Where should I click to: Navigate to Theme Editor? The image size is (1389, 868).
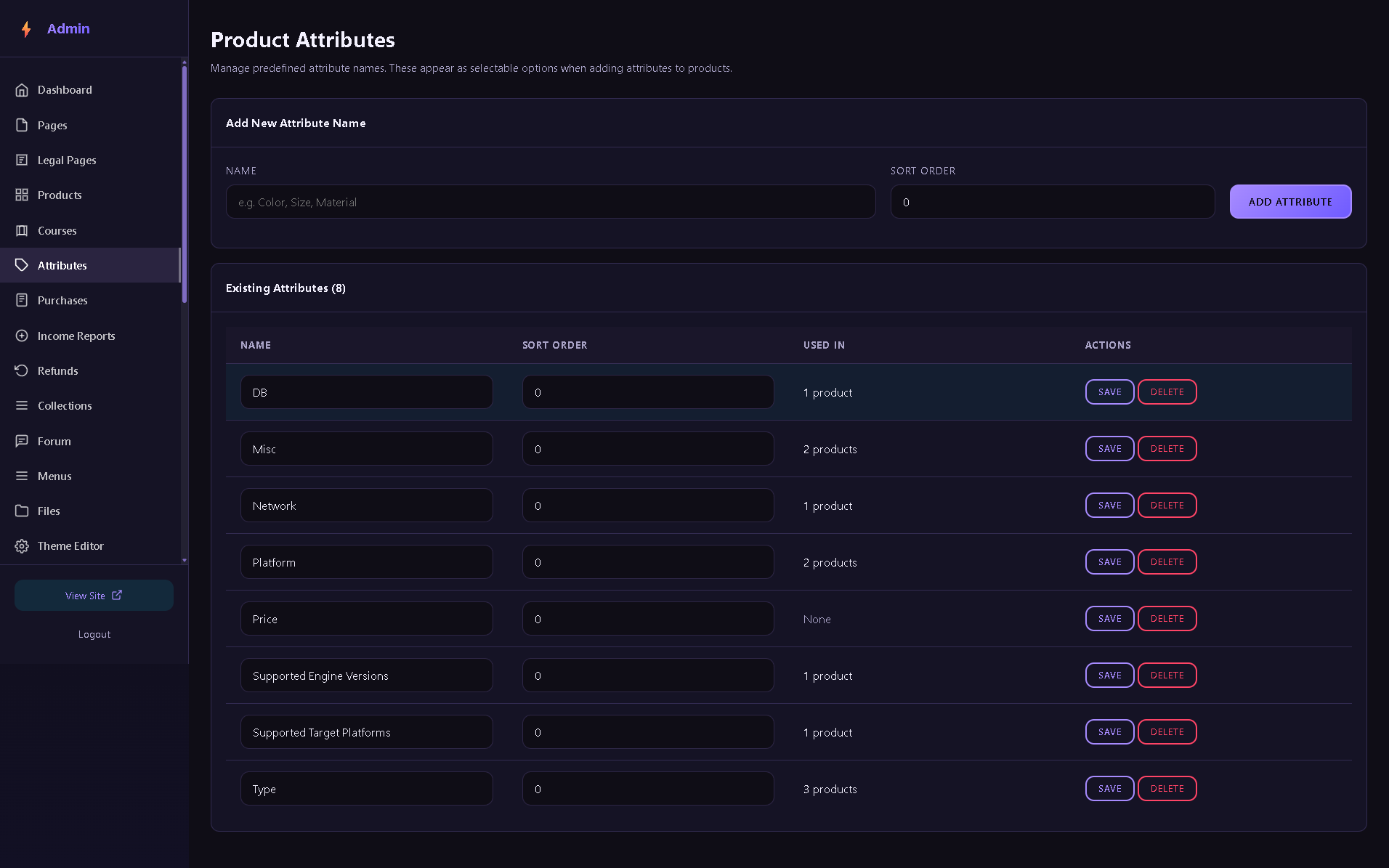click(90, 545)
